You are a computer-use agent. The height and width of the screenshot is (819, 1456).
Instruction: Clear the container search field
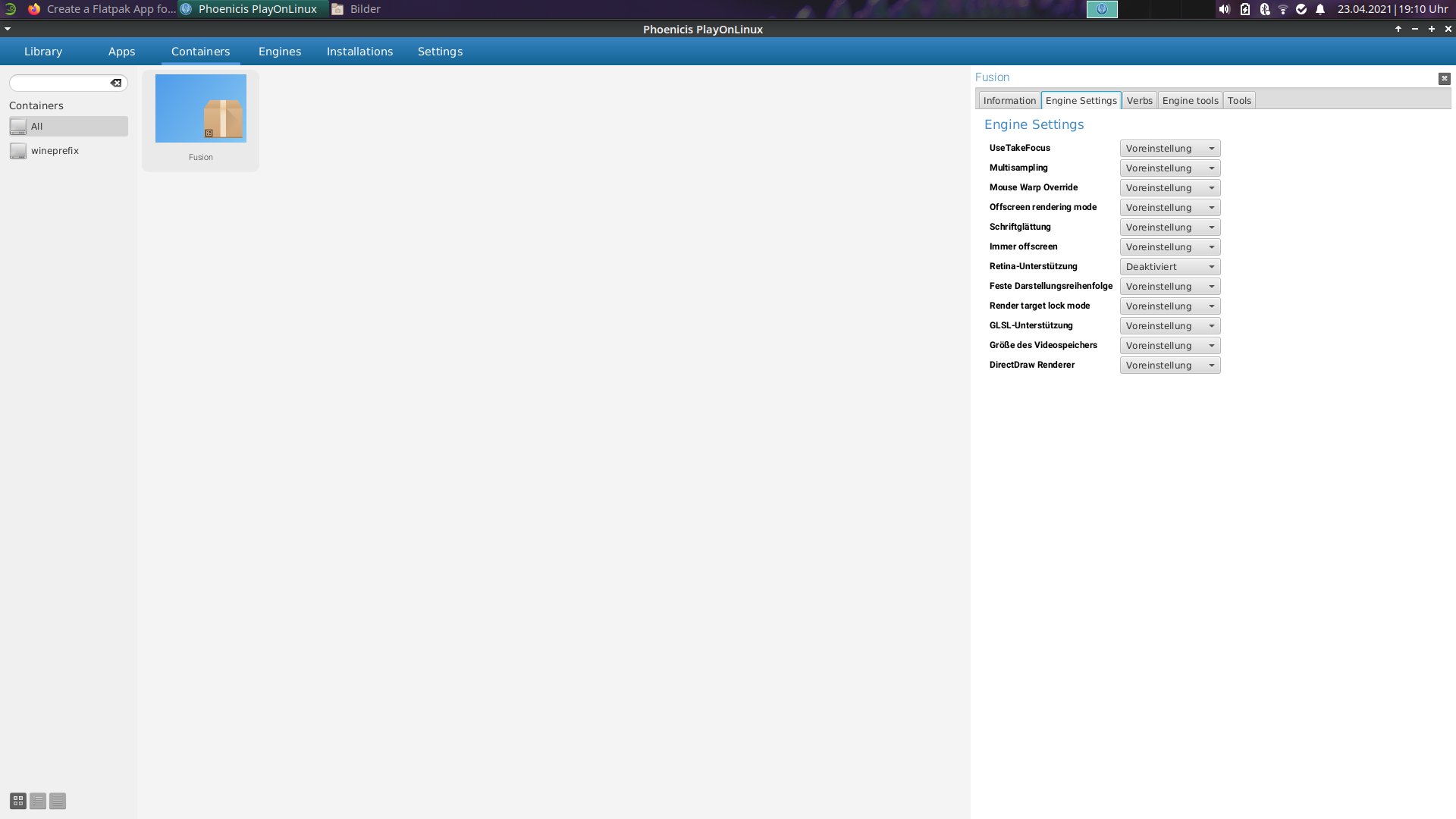[x=116, y=83]
